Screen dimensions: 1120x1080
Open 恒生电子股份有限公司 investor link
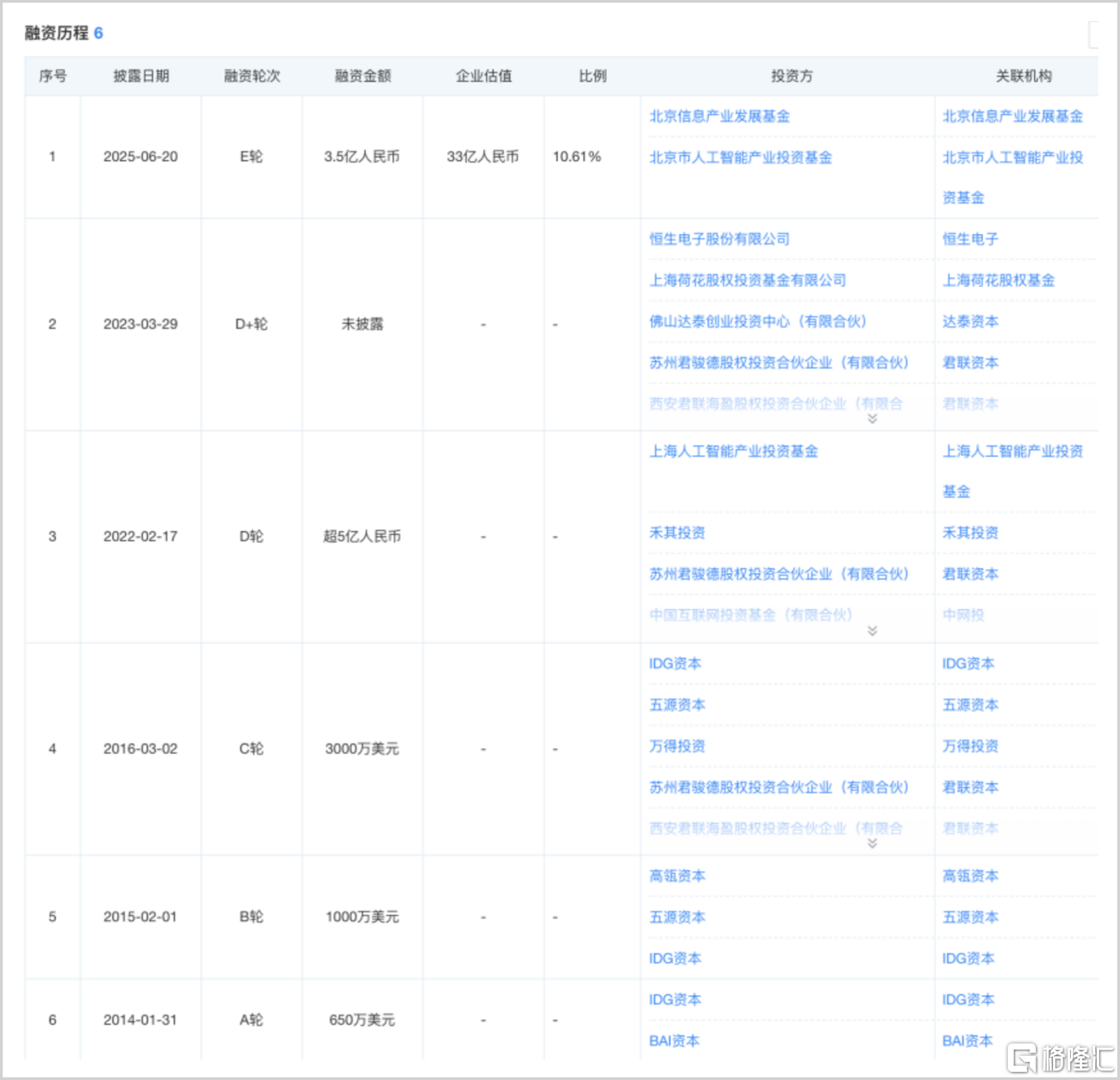point(720,239)
